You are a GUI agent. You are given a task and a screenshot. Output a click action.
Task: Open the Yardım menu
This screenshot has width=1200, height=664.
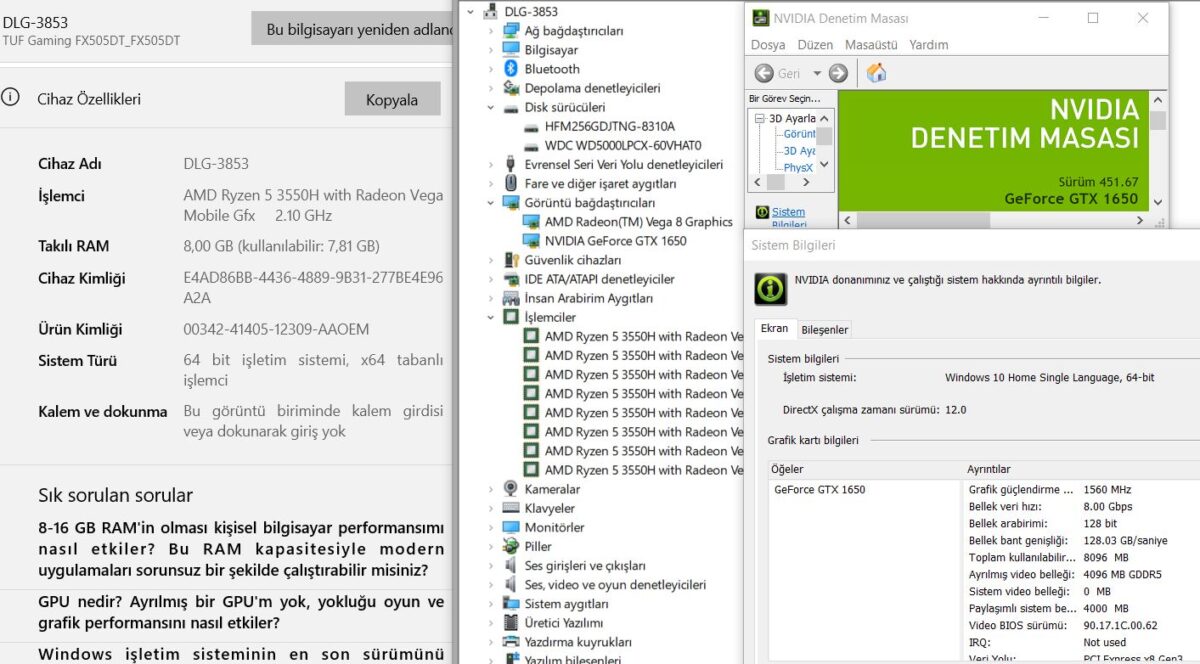pyautogui.click(x=928, y=45)
